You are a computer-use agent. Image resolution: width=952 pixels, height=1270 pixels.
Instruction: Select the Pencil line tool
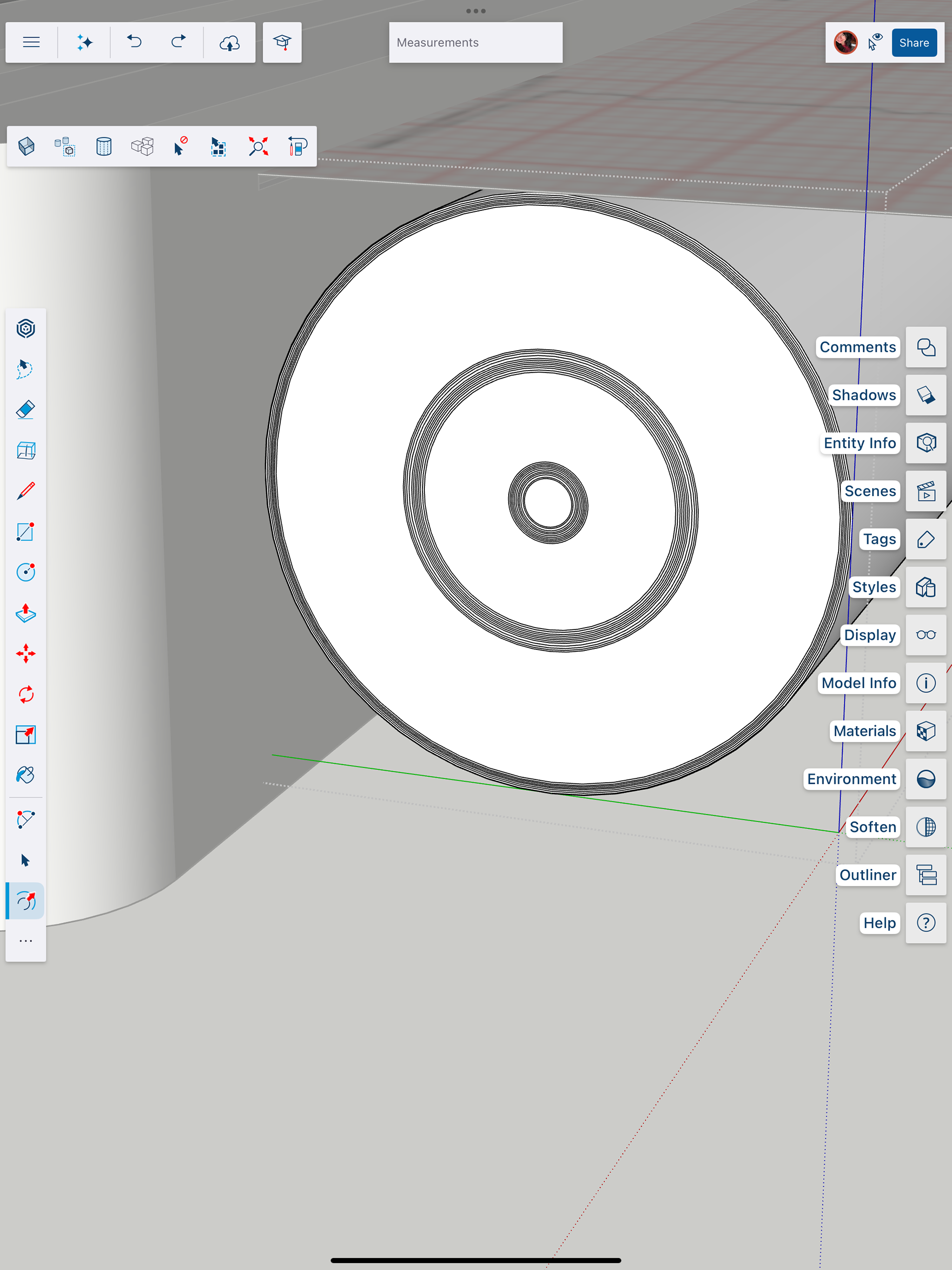tap(26, 492)
